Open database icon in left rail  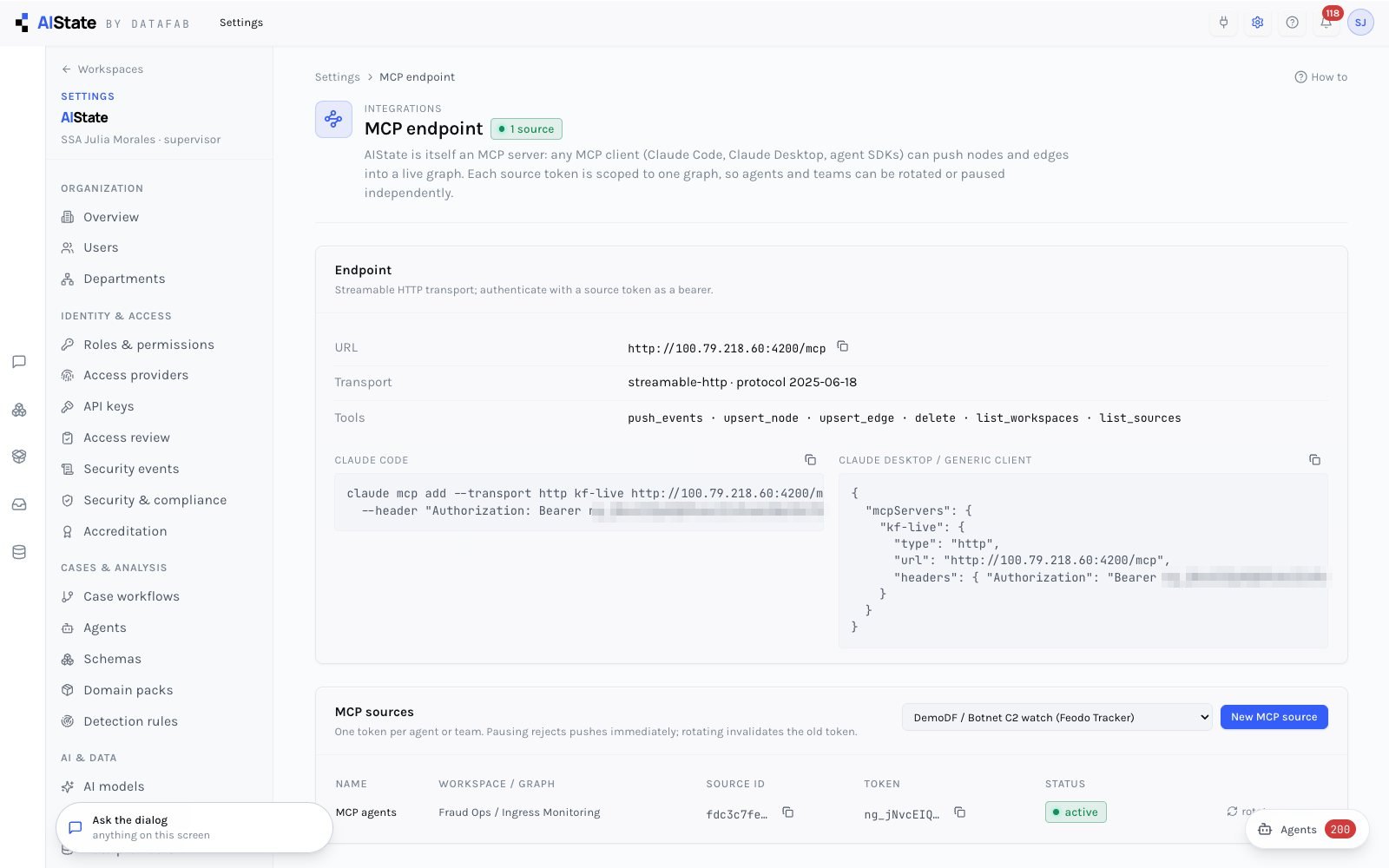(19, 552)
